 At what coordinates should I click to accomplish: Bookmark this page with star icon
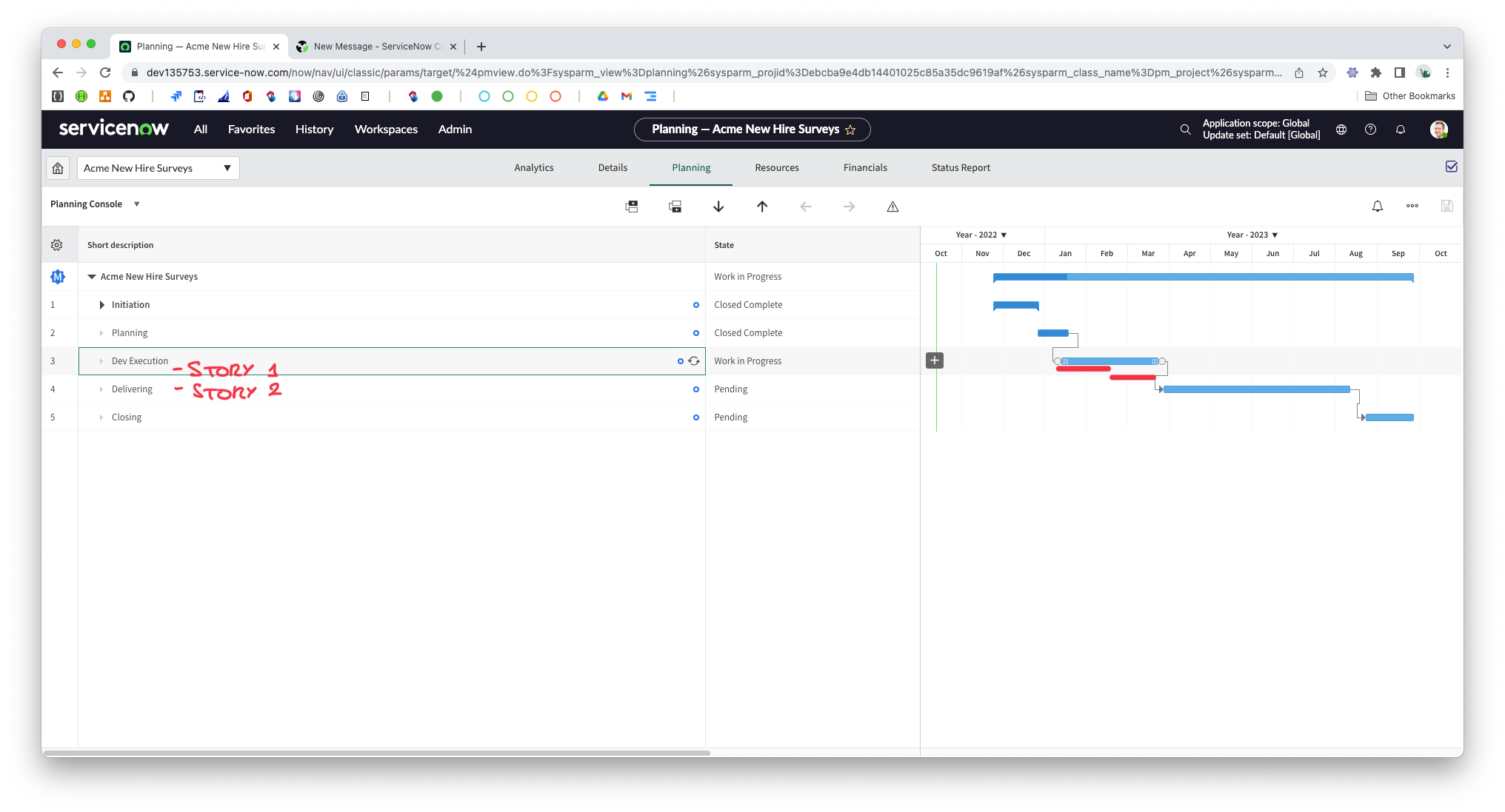1323,73
